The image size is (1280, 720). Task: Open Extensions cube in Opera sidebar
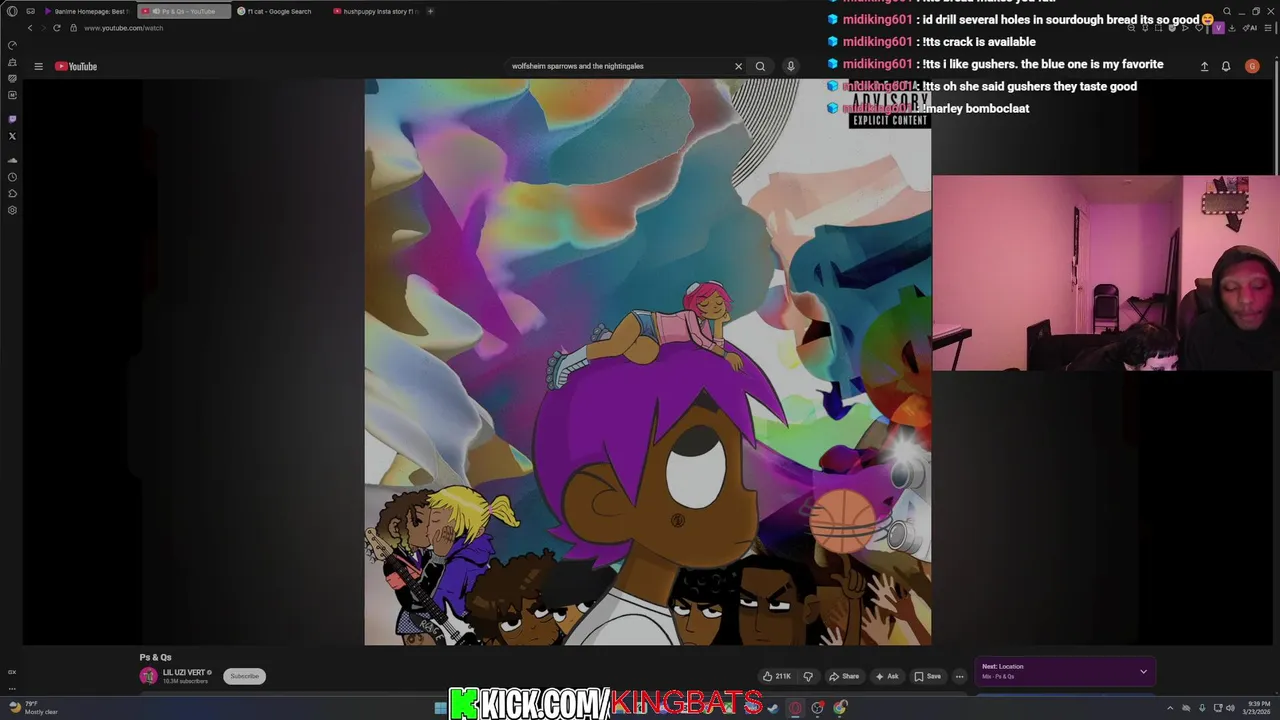click(x=12, y=194)
